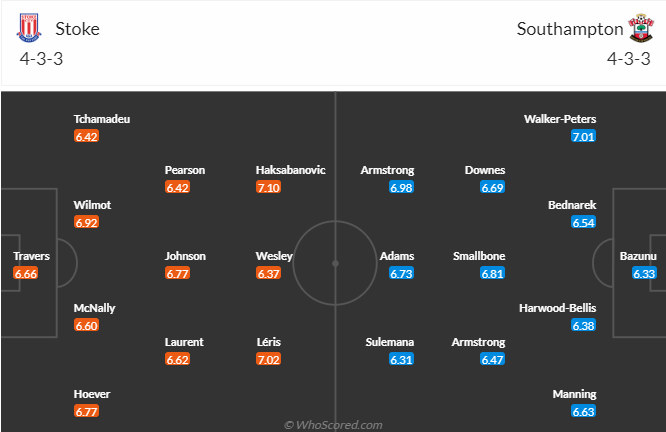
Task: Click the Southampton club crest icon
Action: coord(639,27)
